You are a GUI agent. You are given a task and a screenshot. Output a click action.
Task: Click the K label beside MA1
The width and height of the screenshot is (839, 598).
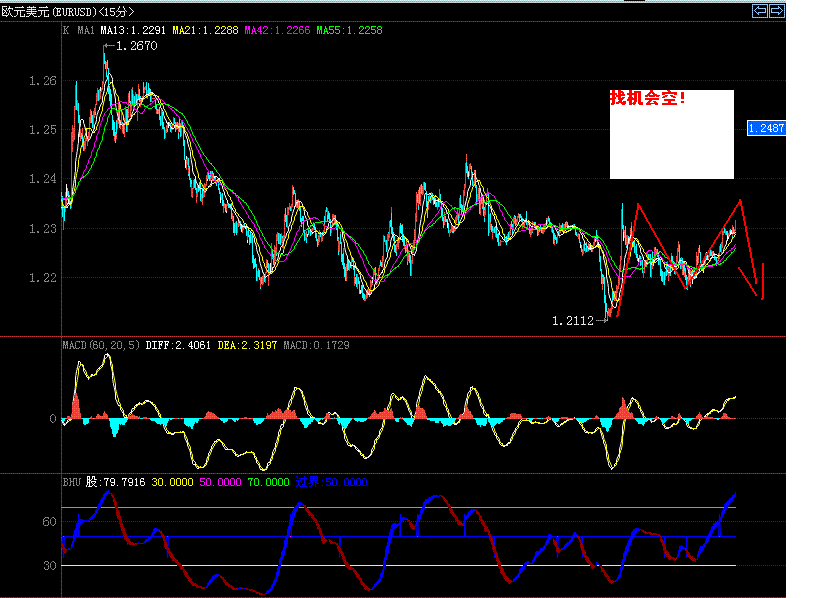click(x=66, y=30)
